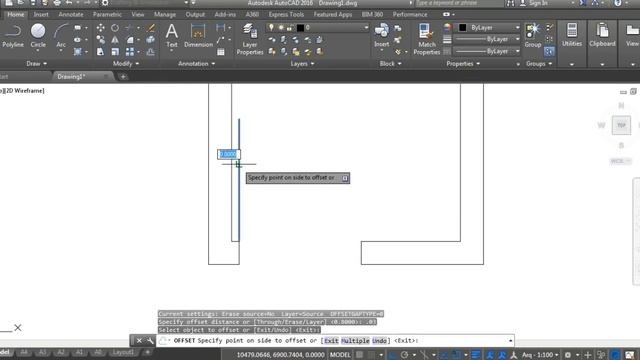Choose Exit option in command line
The height and width of the screenshot is (360, 640).
click(331, 340)
